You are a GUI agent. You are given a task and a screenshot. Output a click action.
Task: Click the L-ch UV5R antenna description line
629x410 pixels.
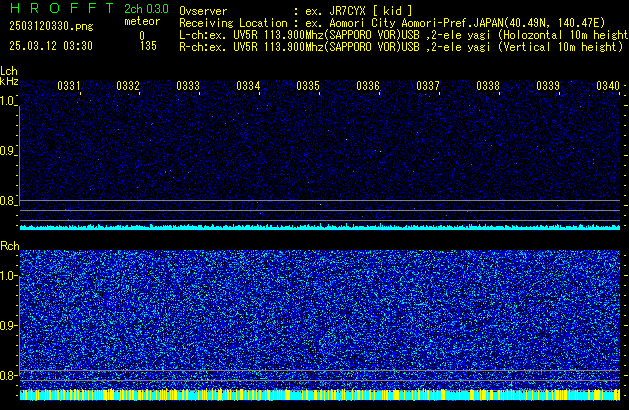click(404, 35)
